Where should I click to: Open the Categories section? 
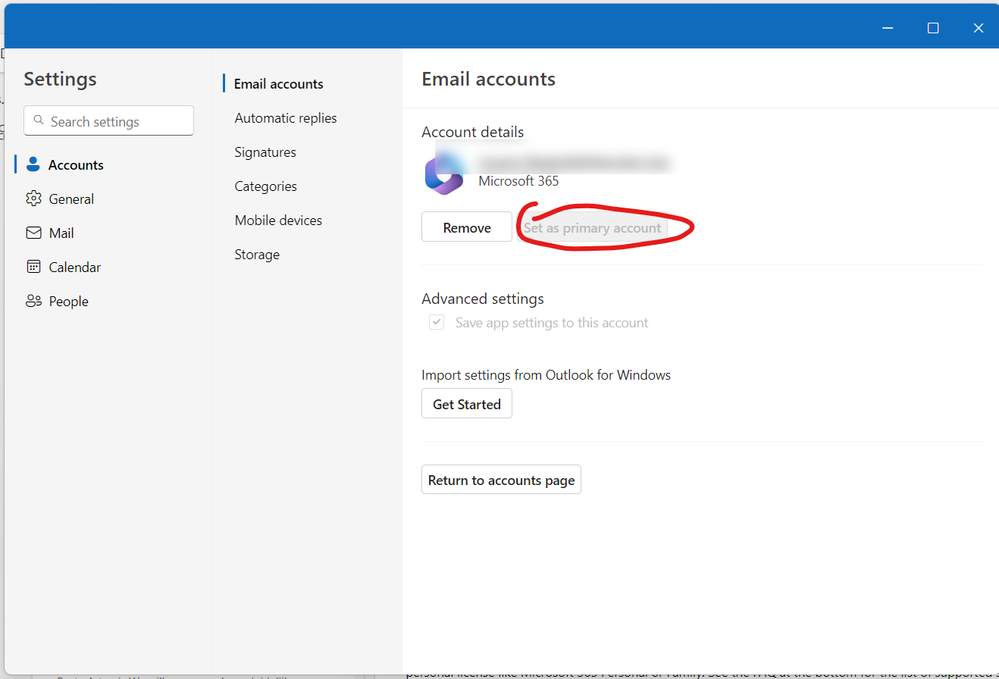click(x=266, y=186)
